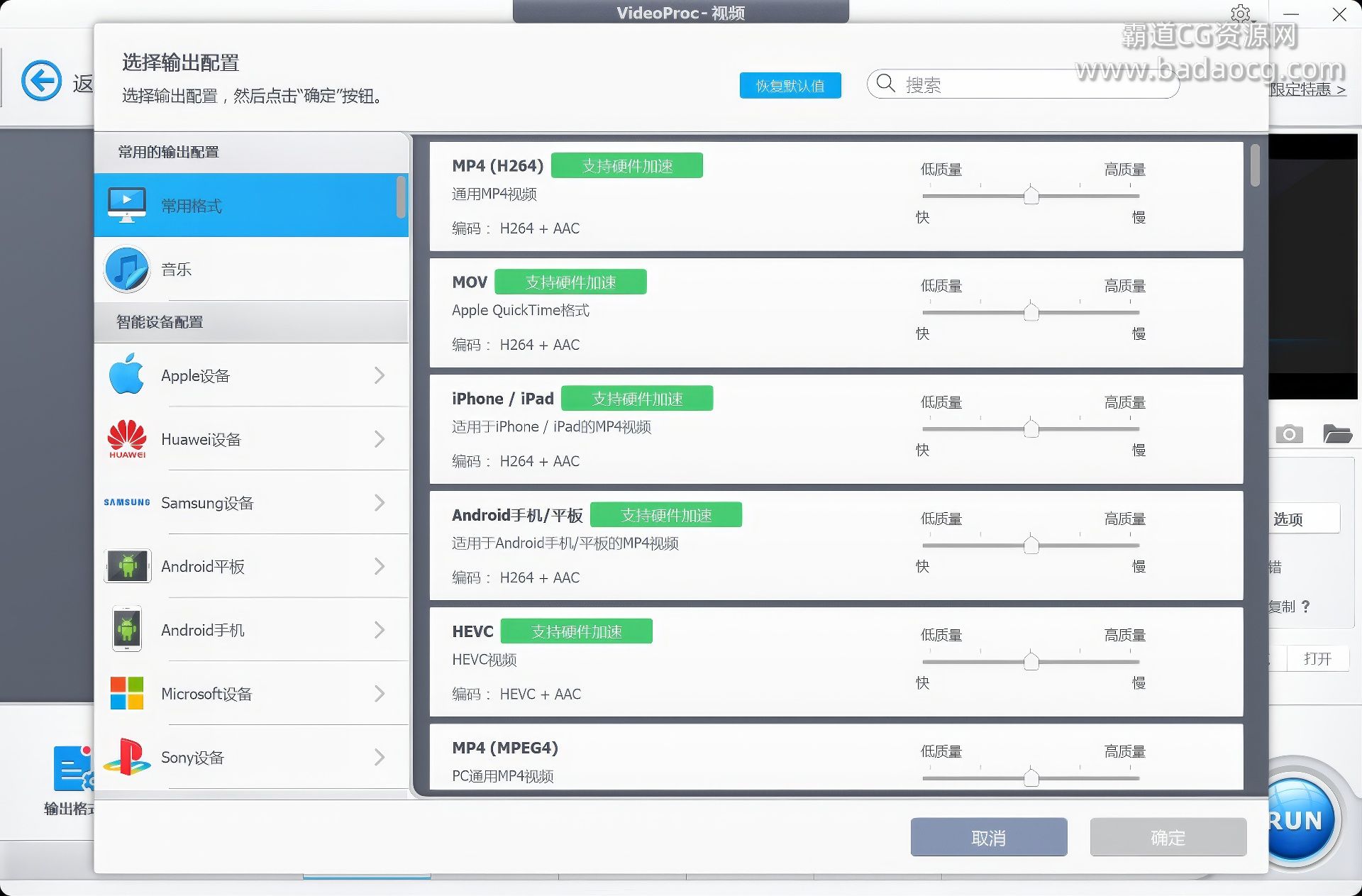Open the settings gear icon in title bar
The image size is (1362, 896).
point(1240,13)
